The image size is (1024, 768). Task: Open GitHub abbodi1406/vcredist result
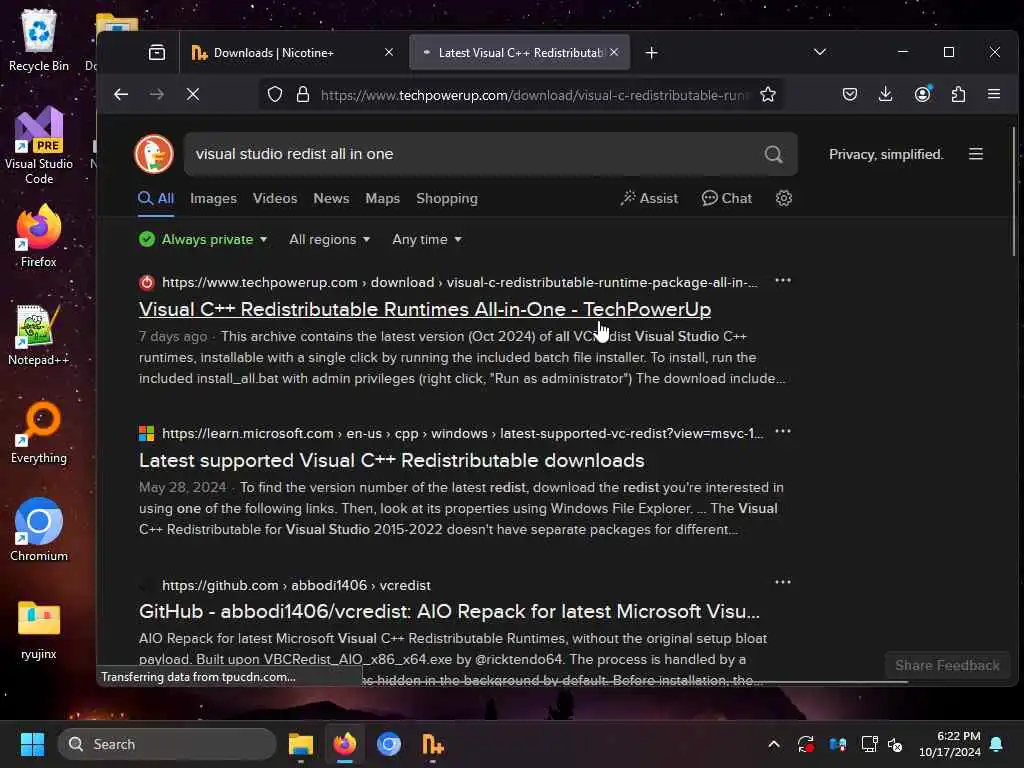tap(449, 611)
